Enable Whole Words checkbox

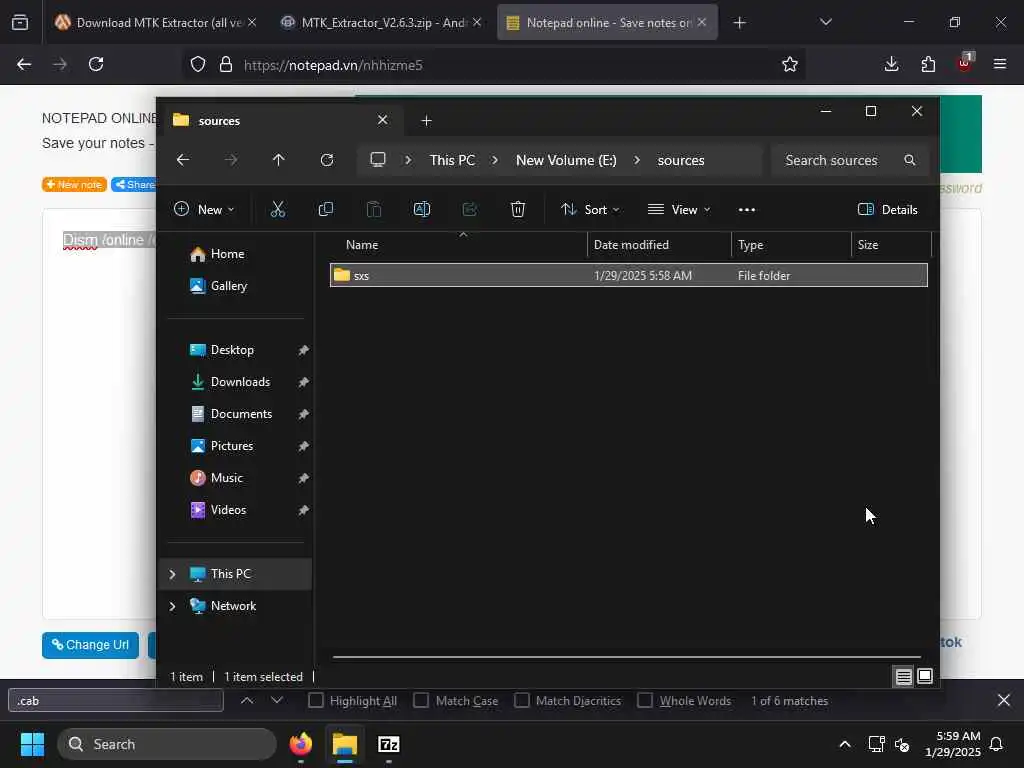[645, 701]
